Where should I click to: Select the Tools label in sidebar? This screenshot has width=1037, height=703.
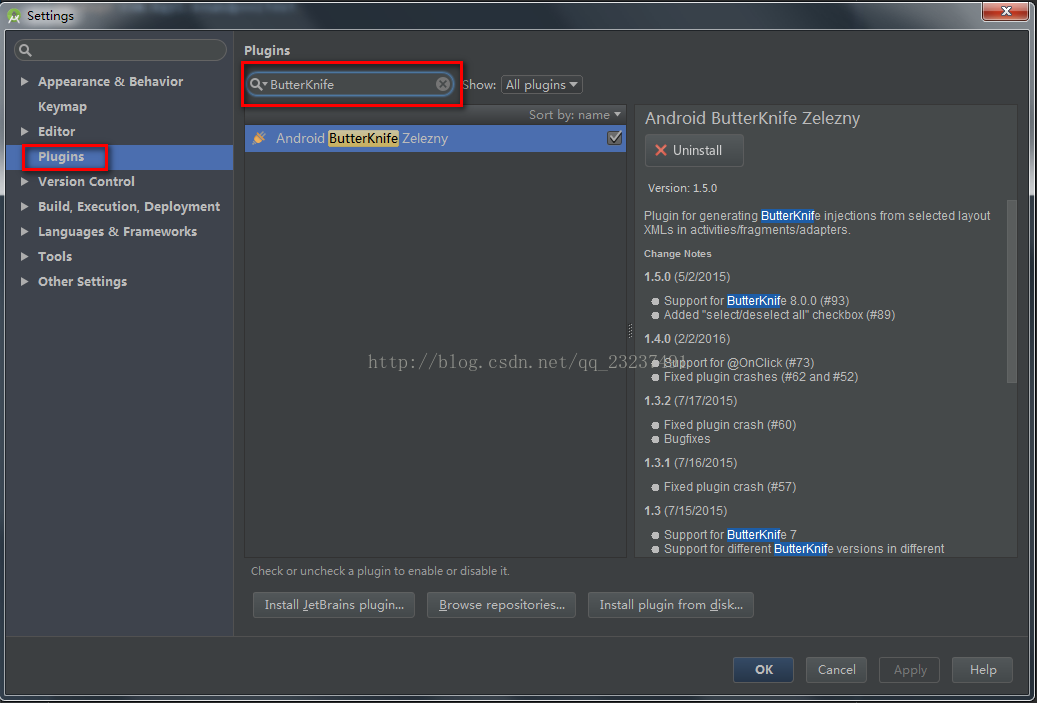[x=55, y=256]
